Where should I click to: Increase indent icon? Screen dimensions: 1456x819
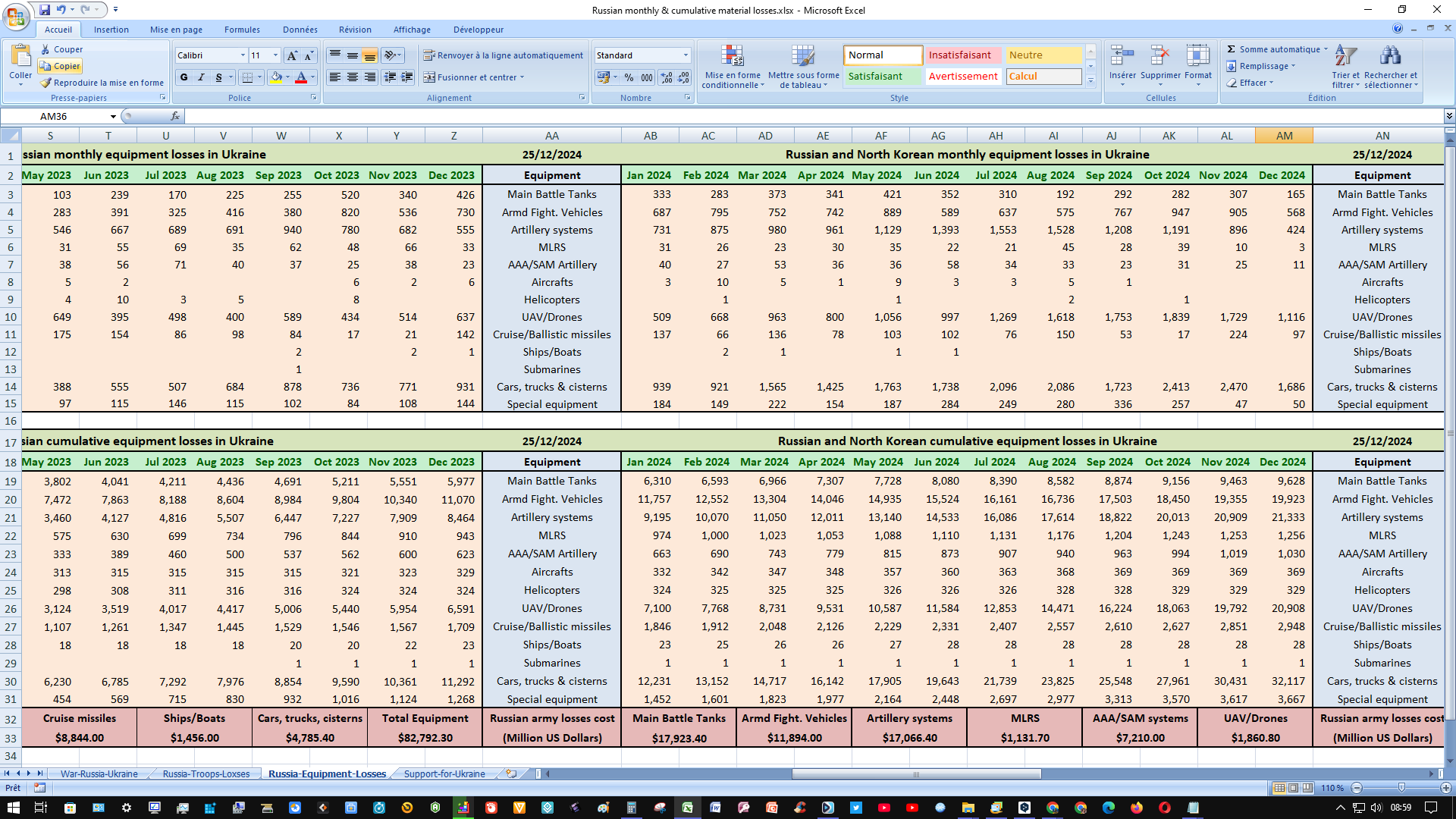click(407, 77)
